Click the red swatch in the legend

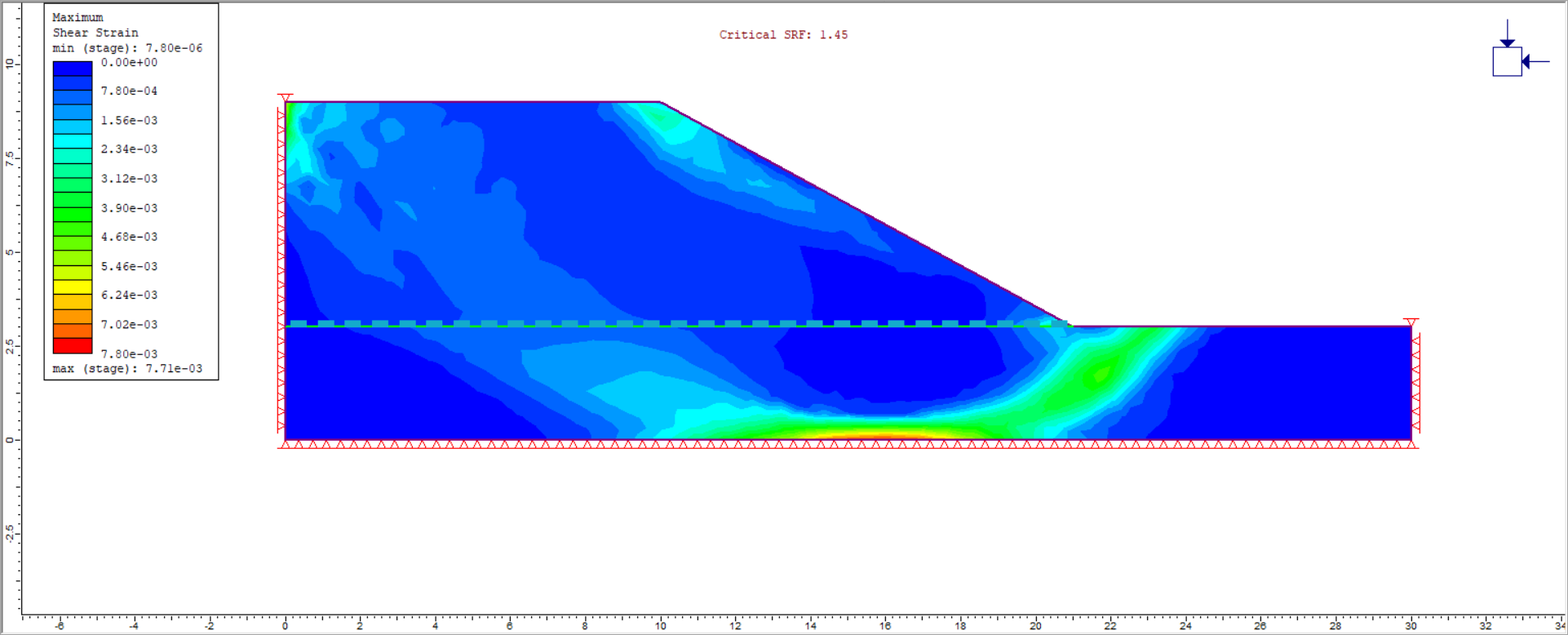[72, 345]
